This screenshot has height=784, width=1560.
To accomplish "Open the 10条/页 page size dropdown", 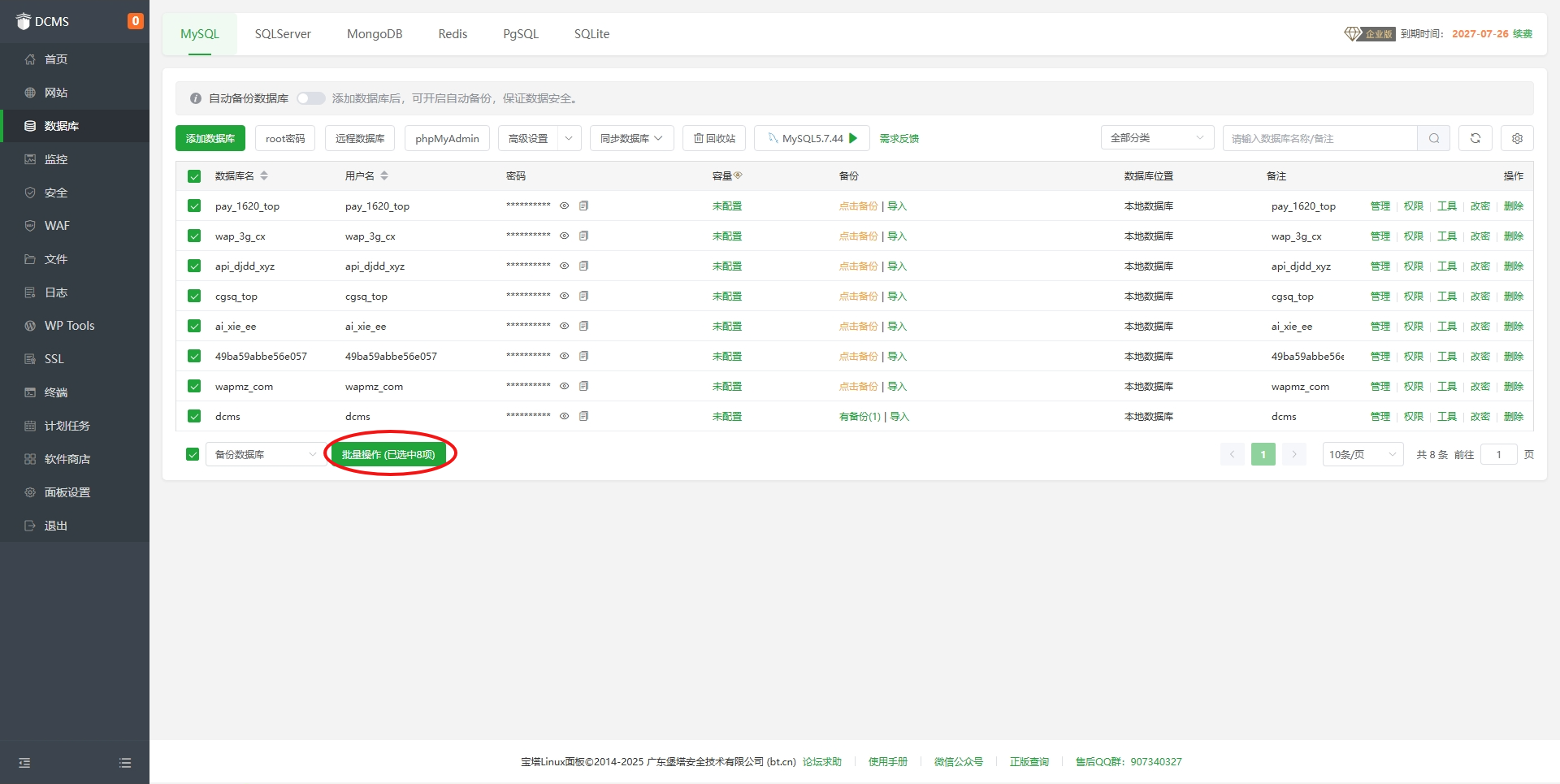I will [x=1363, y=454].
